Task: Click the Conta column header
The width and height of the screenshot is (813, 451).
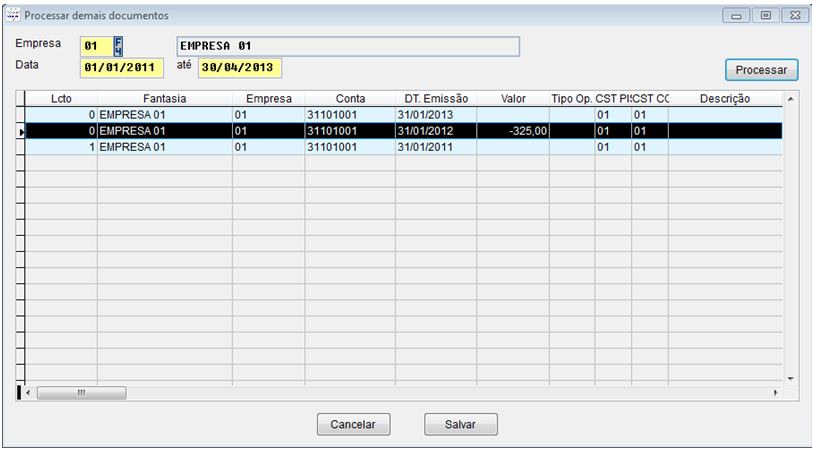Action: pos(350,98)
